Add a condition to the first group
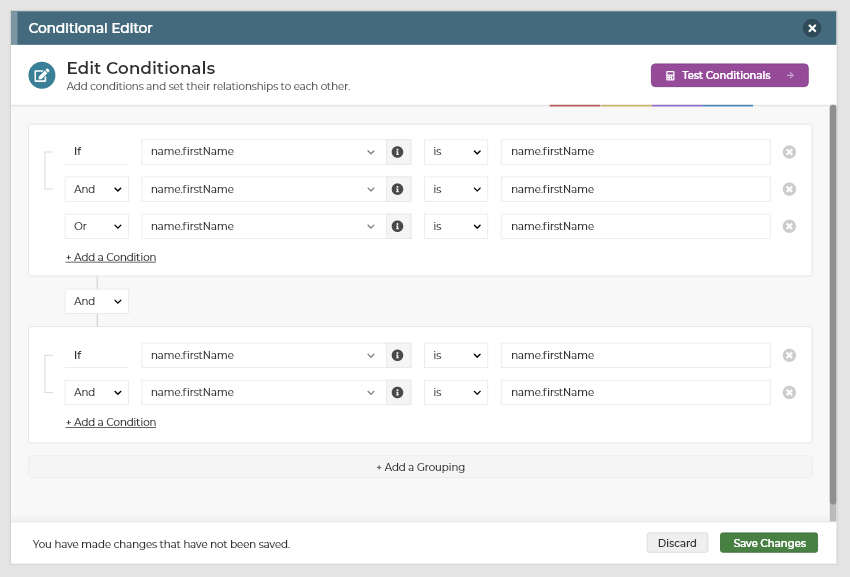This screenshot has width=850, height=577. click(x=111, y=257)
